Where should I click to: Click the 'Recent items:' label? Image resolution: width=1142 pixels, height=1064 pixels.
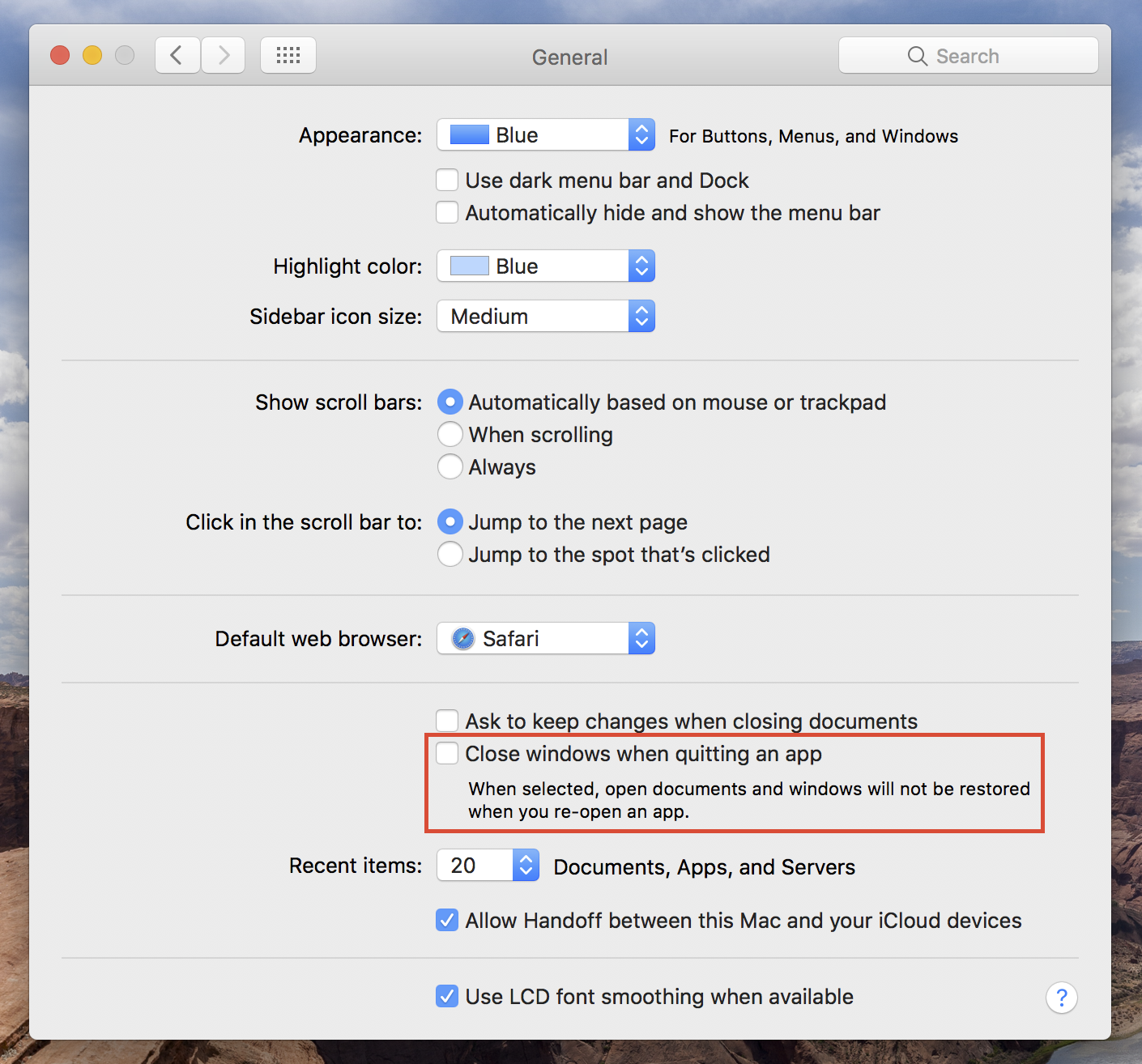click(356, 866)
